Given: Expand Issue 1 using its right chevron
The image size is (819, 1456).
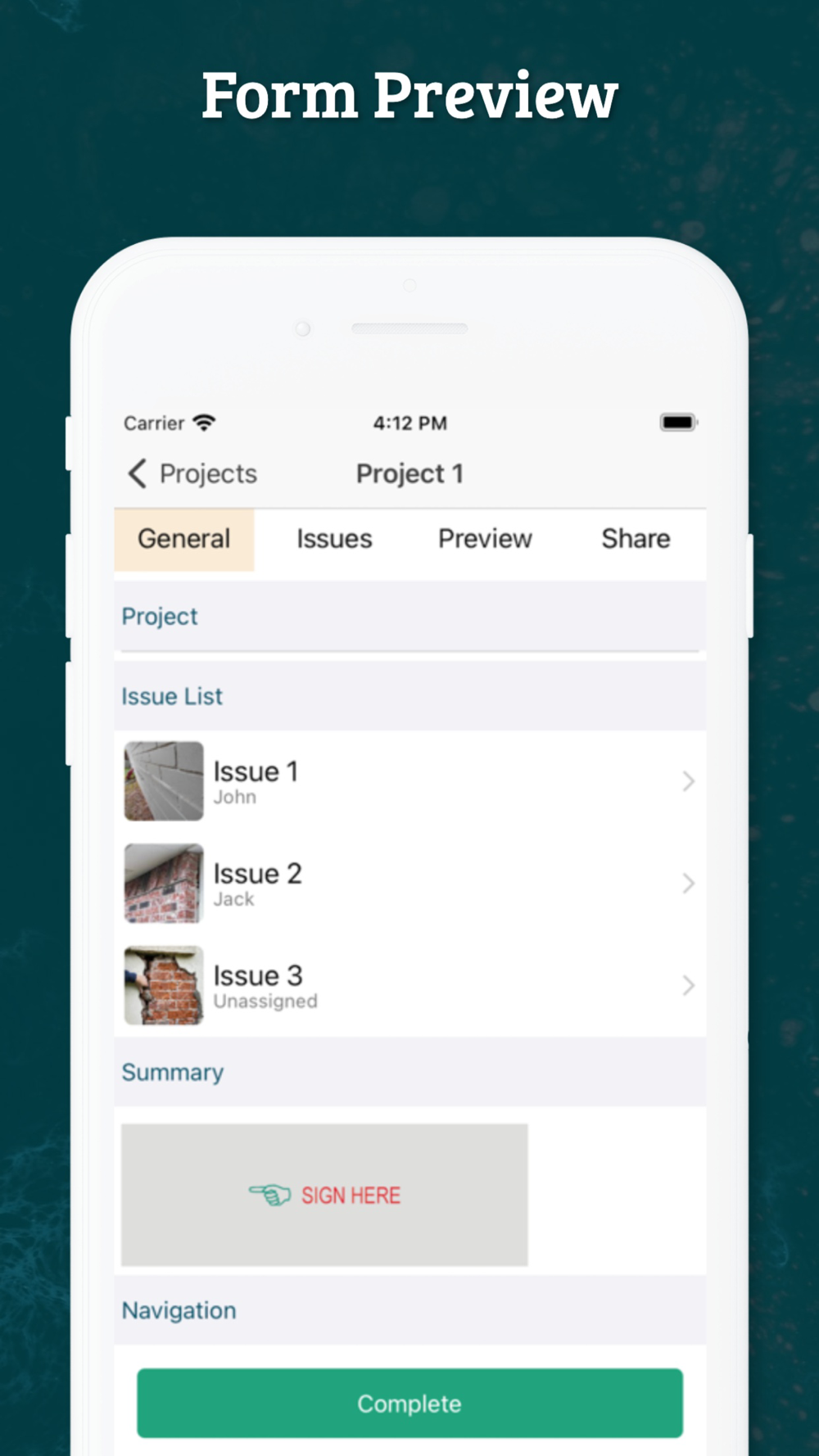Looking at the screenshot, I should click(x=688, y=781).
